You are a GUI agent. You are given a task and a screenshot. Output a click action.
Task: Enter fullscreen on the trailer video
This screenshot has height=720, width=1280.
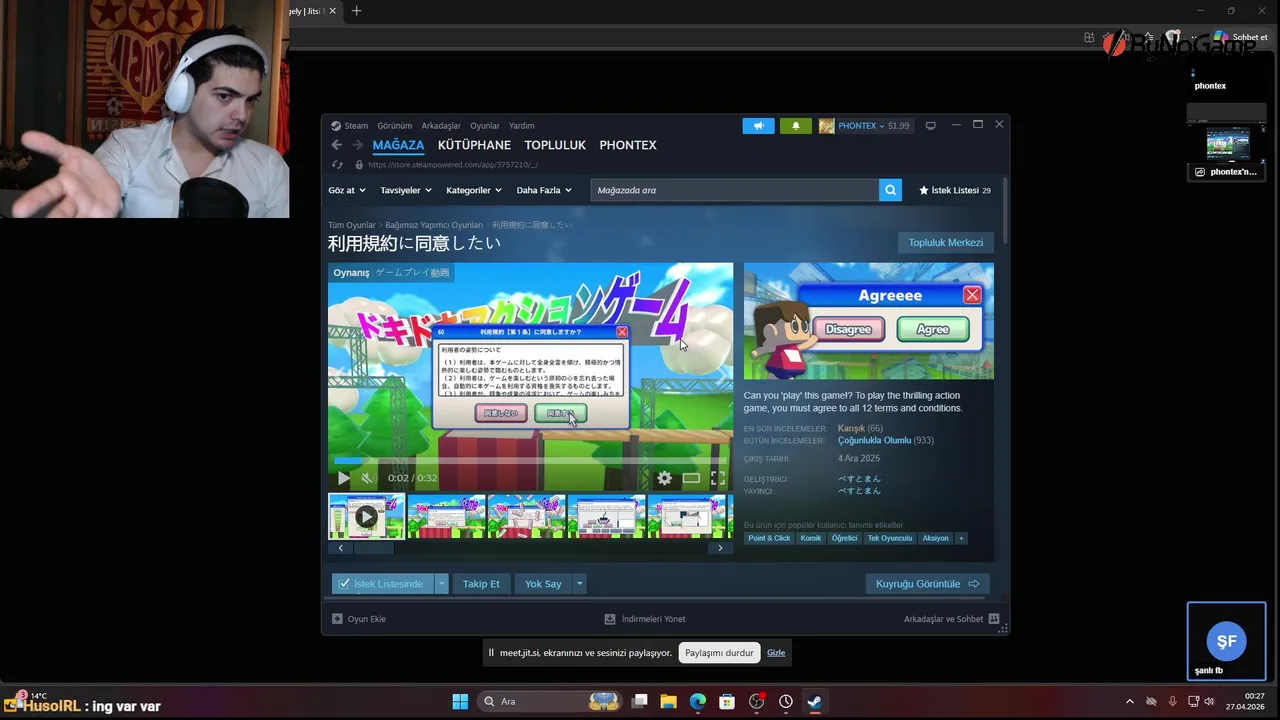pos(718,478)
